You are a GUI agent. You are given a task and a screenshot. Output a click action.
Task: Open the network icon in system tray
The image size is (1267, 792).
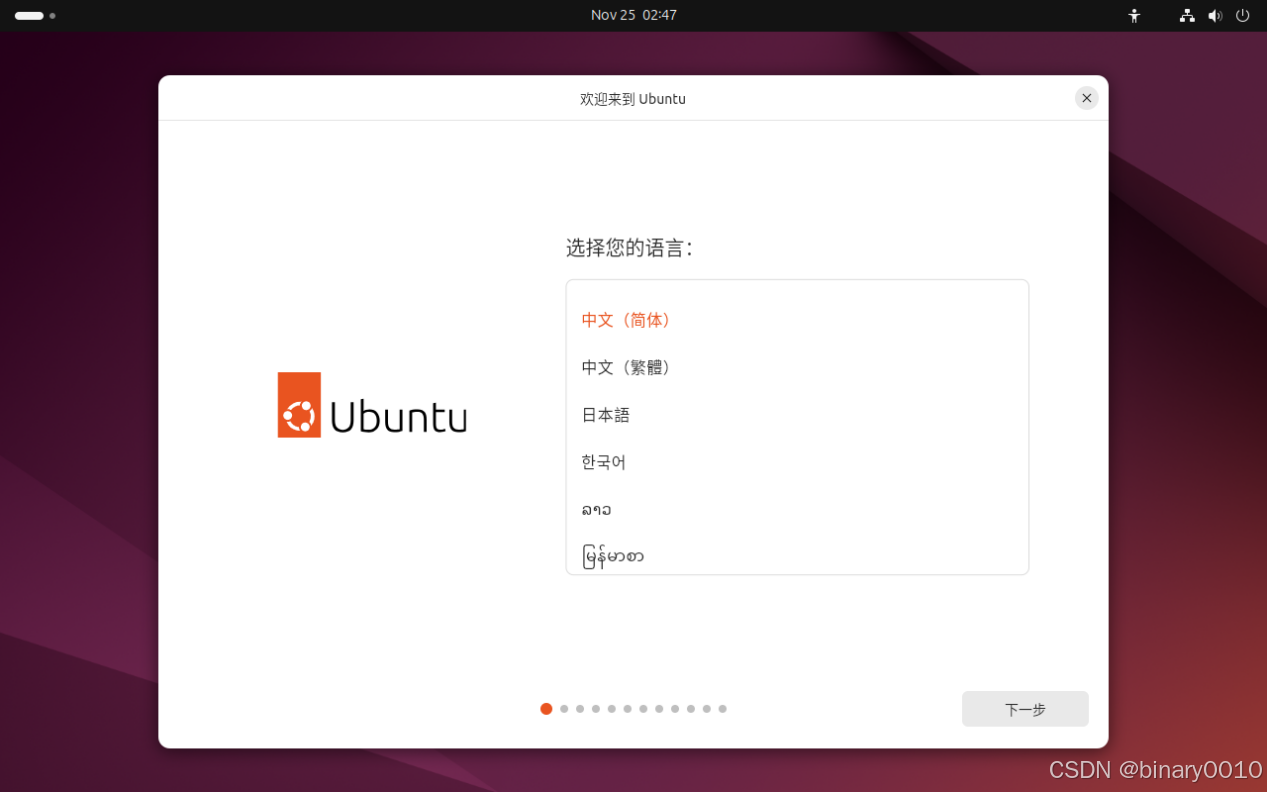(1186, 15)
